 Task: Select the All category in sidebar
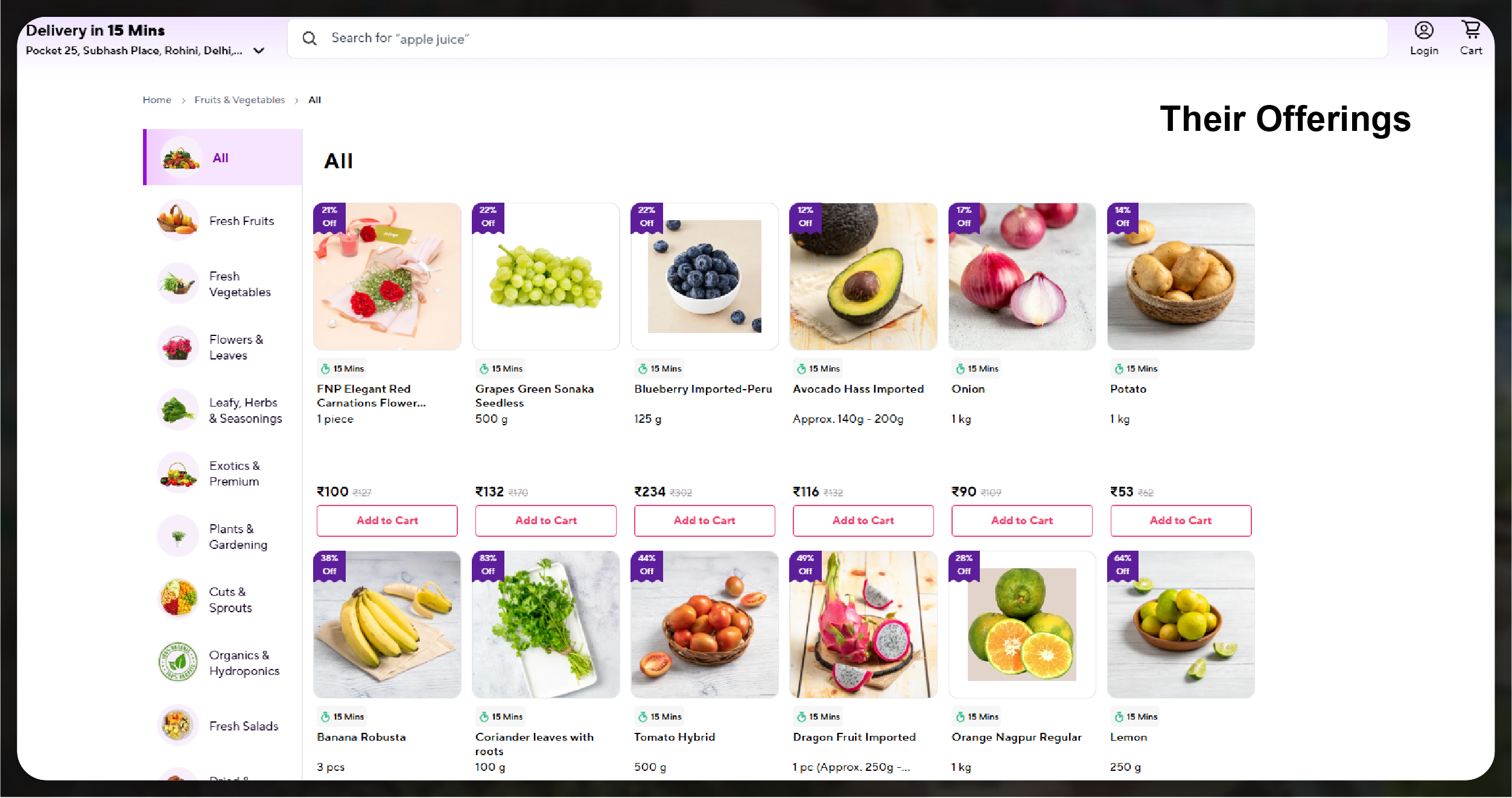(x=221, y=158)
